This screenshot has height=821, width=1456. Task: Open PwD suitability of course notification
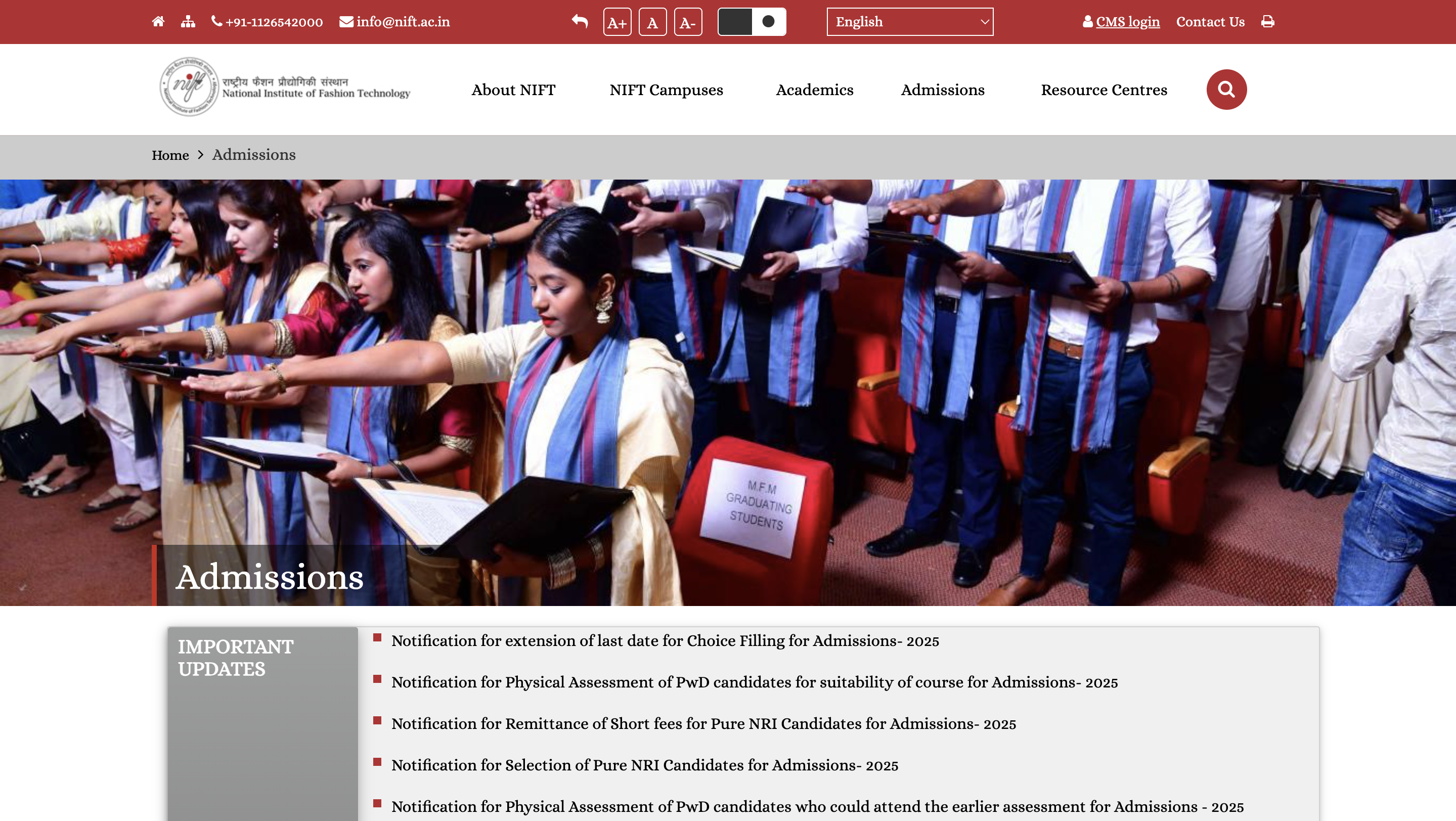point(755,682)
